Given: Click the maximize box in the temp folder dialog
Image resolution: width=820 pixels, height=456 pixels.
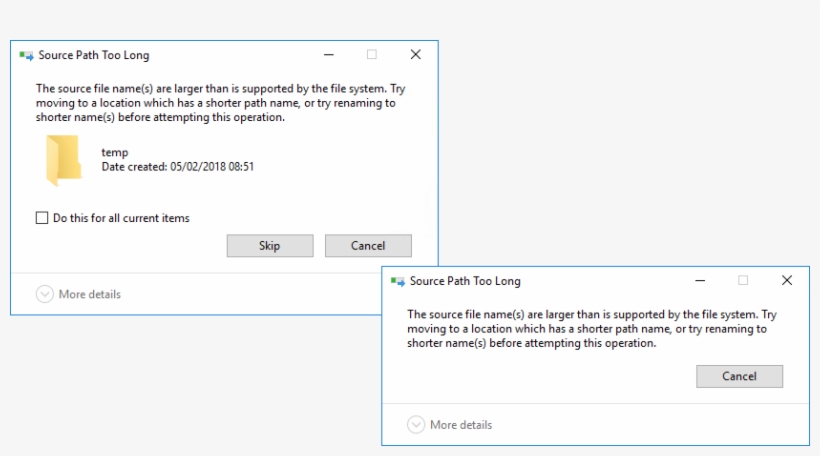Looking at the screenshot, I should coord(372,55).
